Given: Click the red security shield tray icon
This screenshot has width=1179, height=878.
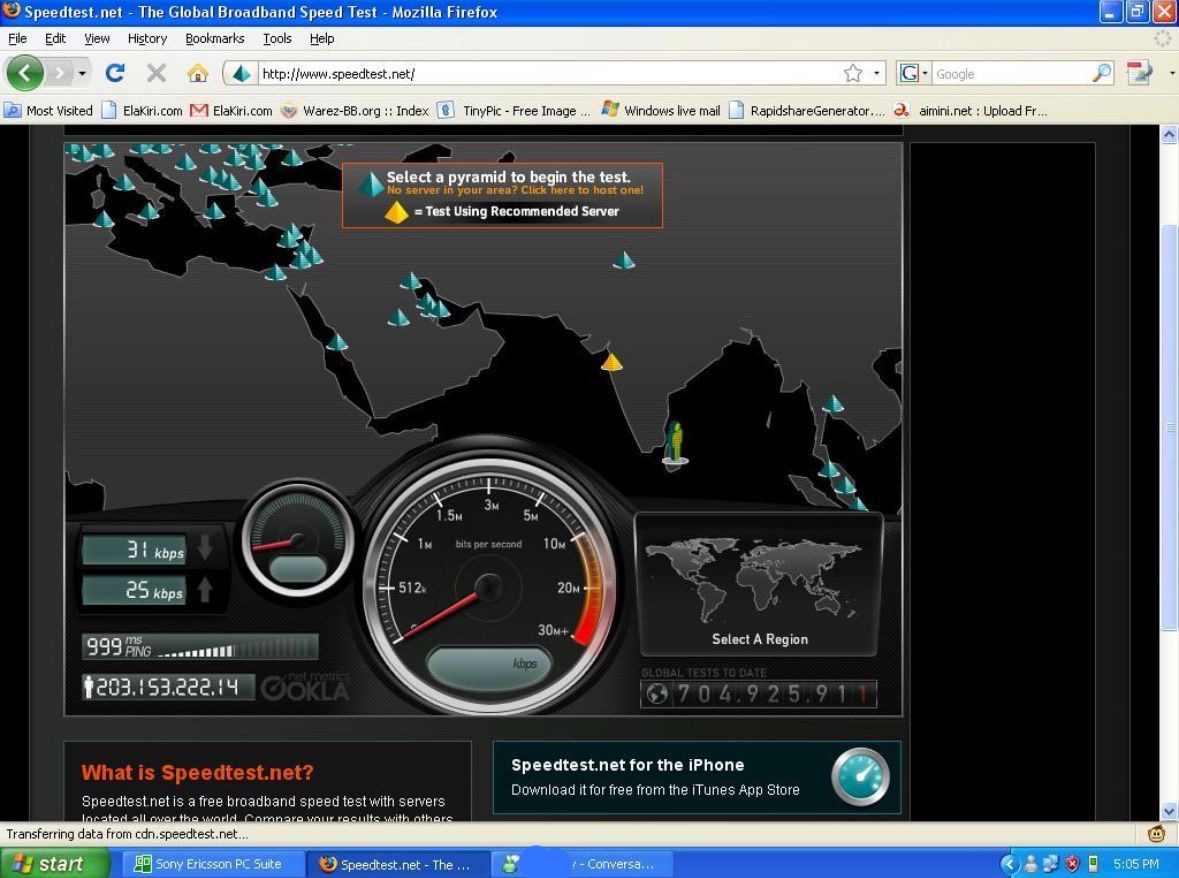Looking at the screenshot, I should click(x=1072, y=864).
